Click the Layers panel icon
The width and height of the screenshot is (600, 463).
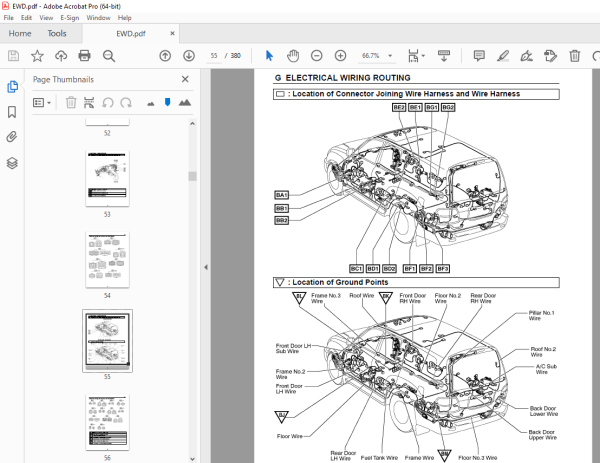[12, 163]
